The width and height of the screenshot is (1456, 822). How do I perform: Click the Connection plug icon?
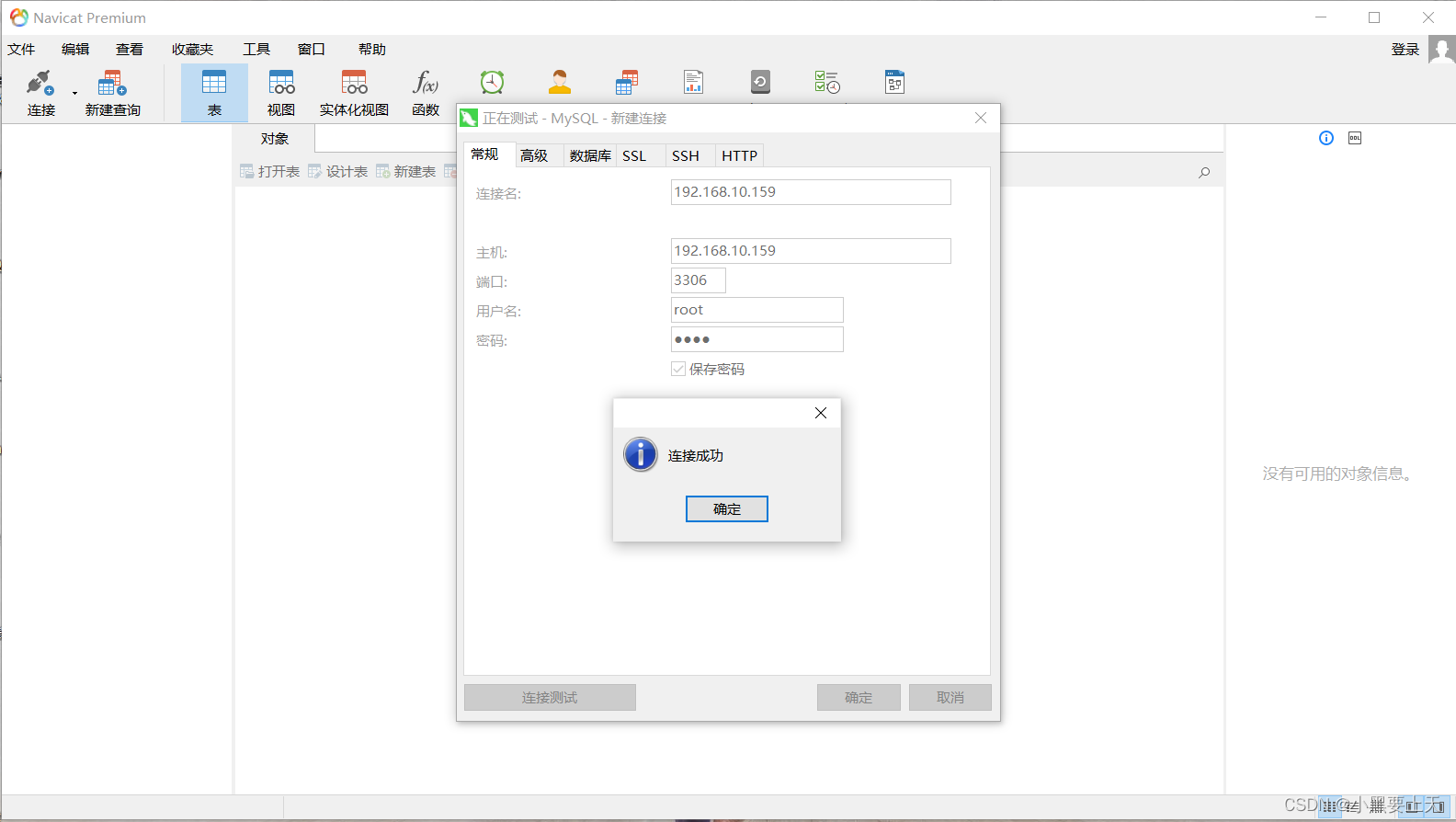pyautogui.click(x=40, y=83)
